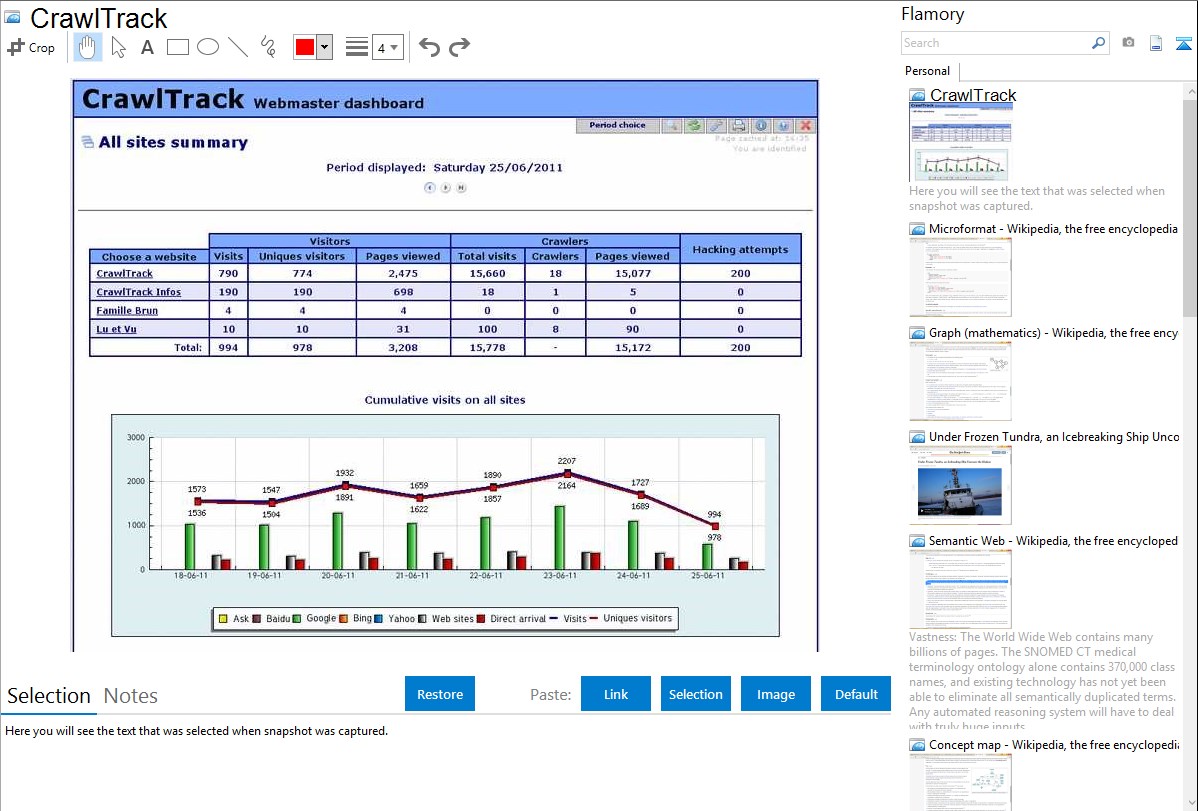Click the line thickness icon
1198x811 pixels.
(x=356, y=47)
